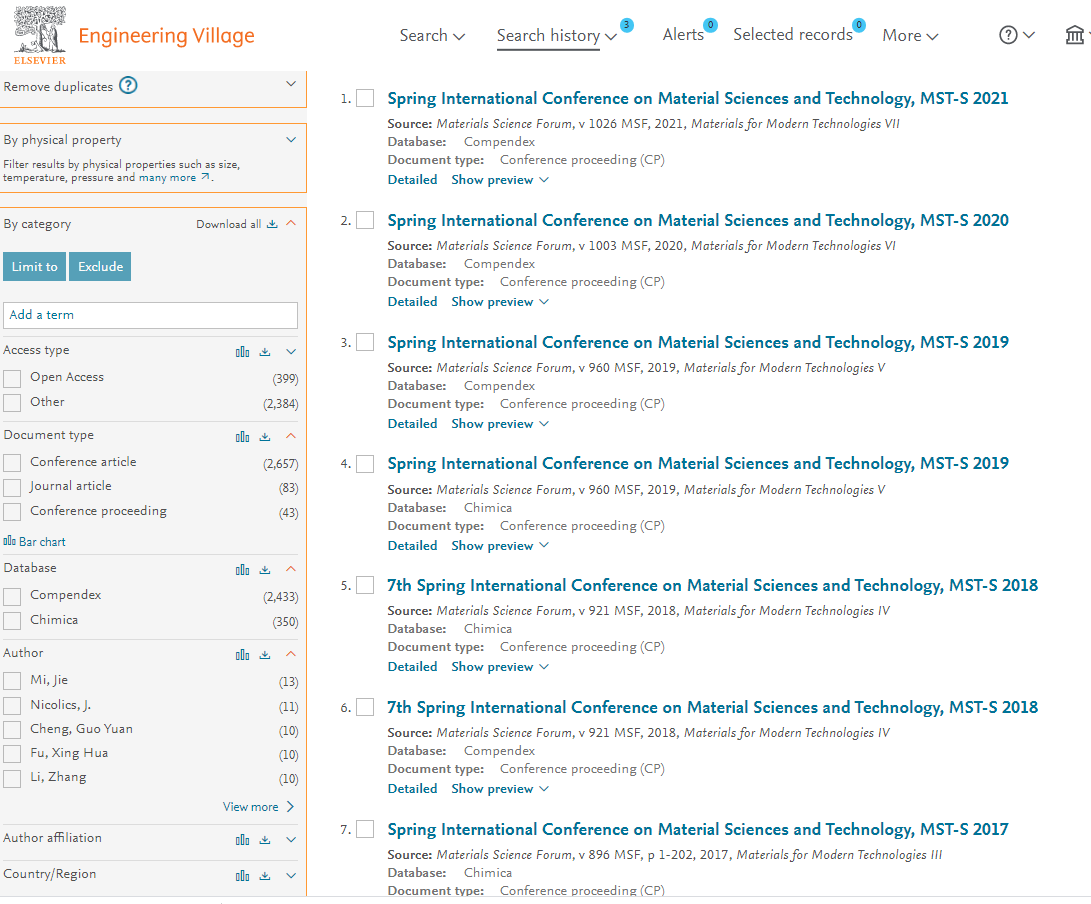Download Document type facet data
The image size is (1091, 904).
click(x=265, y=437)
